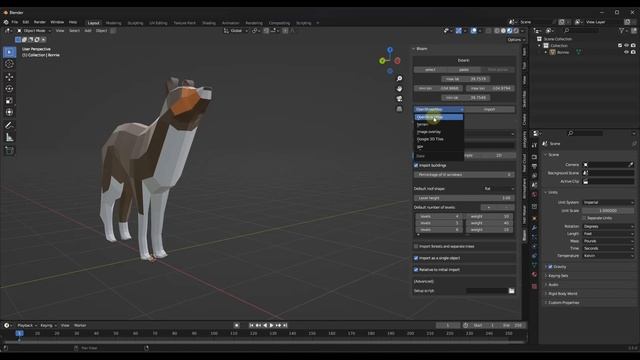Select the Bonnie object in outliner
Screen dimensions: 640x360
[x=563, y=52]
